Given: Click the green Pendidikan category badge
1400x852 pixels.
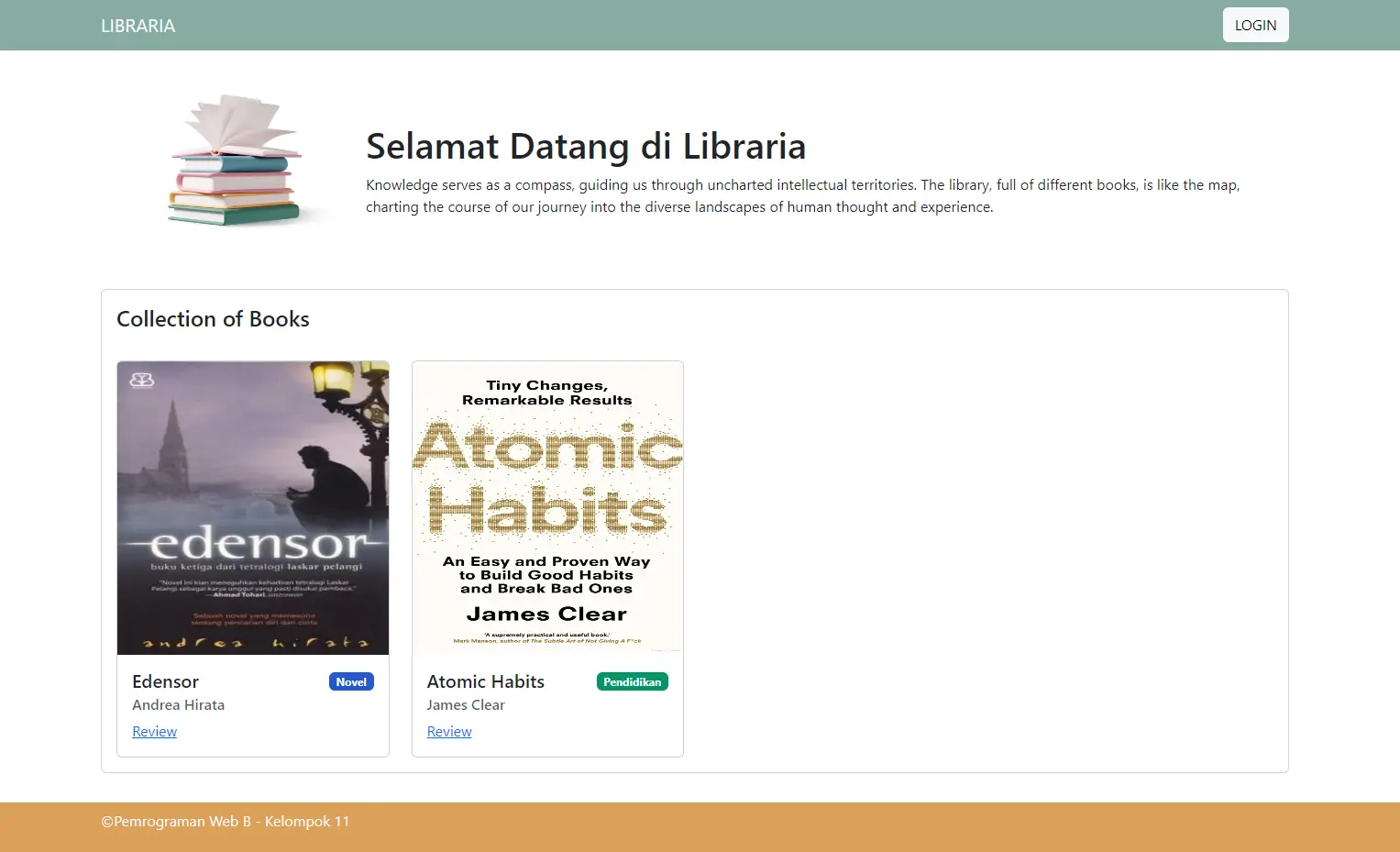Looking at the screenshot, I should [x=632, y=681].
